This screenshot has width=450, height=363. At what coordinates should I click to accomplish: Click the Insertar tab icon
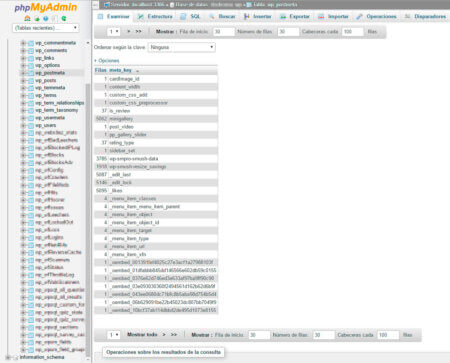point(247,16)
